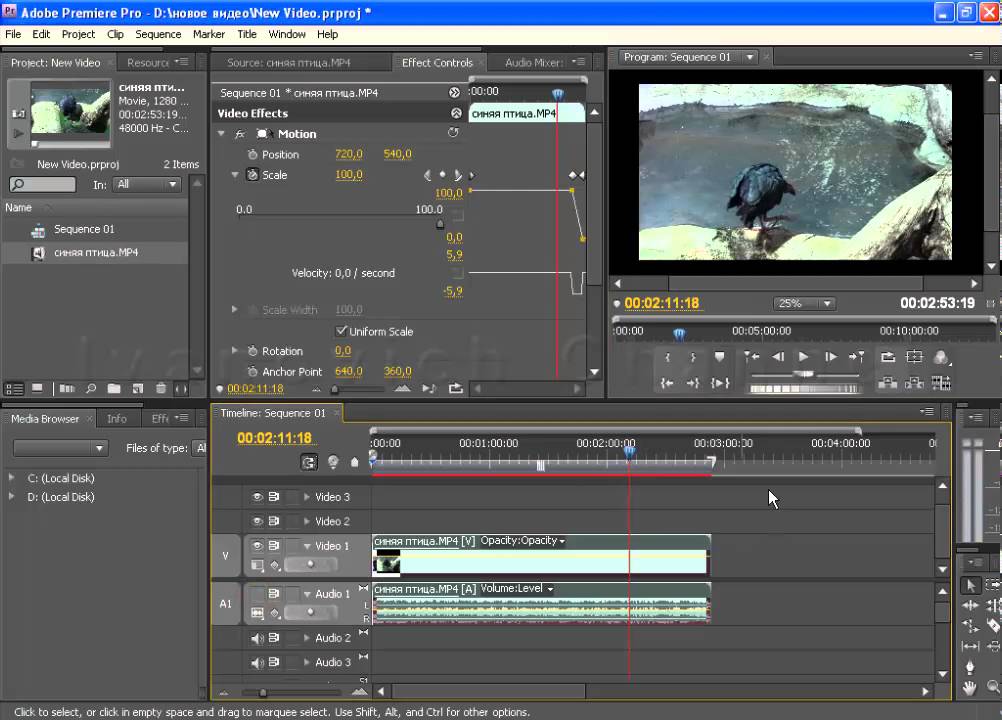Open the Marker menu

[x=209, y=34]
